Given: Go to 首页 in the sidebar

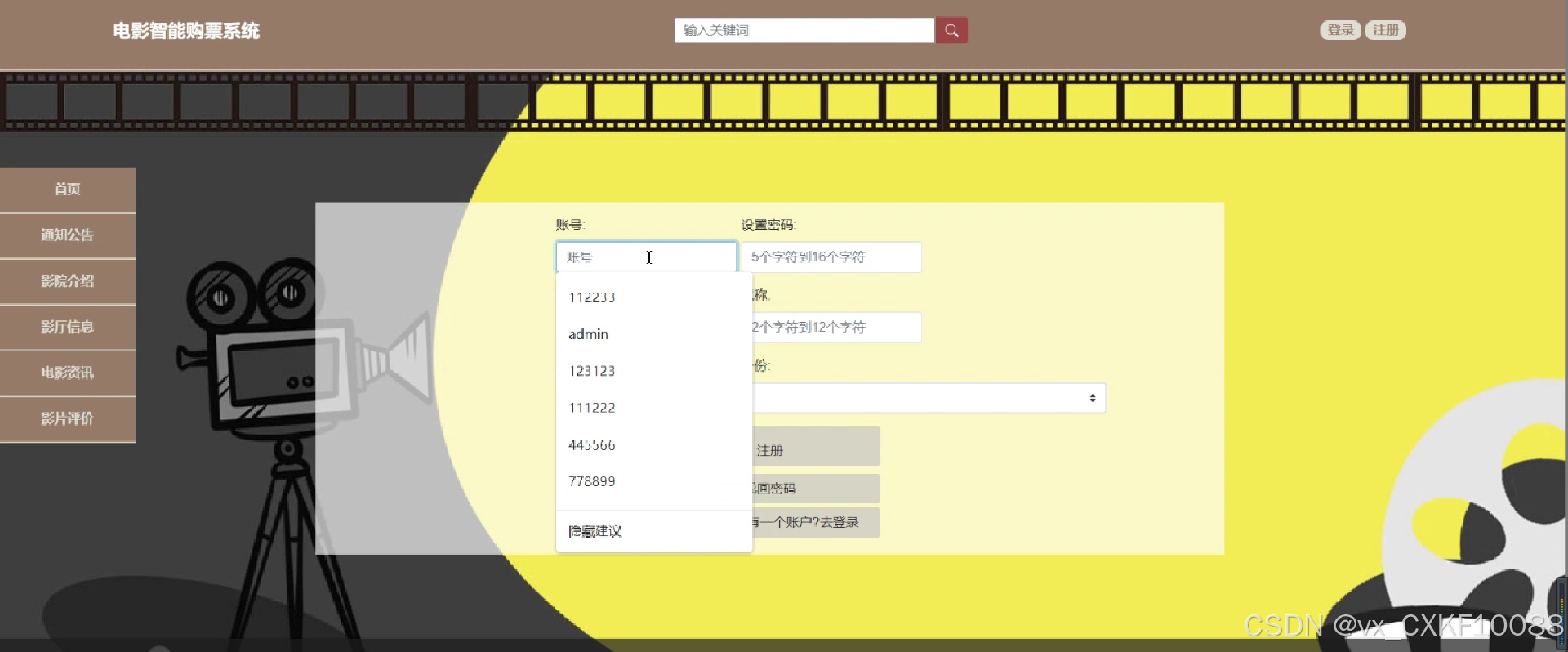Looking at the screenshot, I should pyautogui.click(x=68, y=190).
